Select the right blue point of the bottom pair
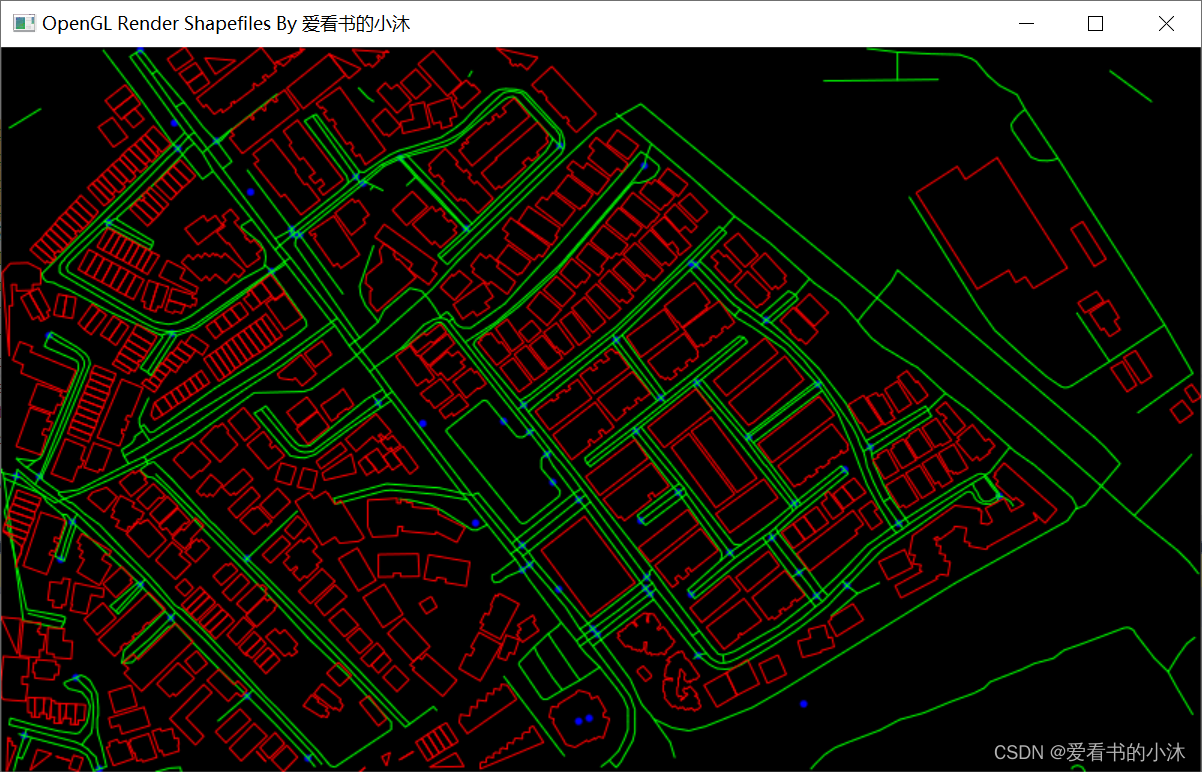 click(589, 718)
